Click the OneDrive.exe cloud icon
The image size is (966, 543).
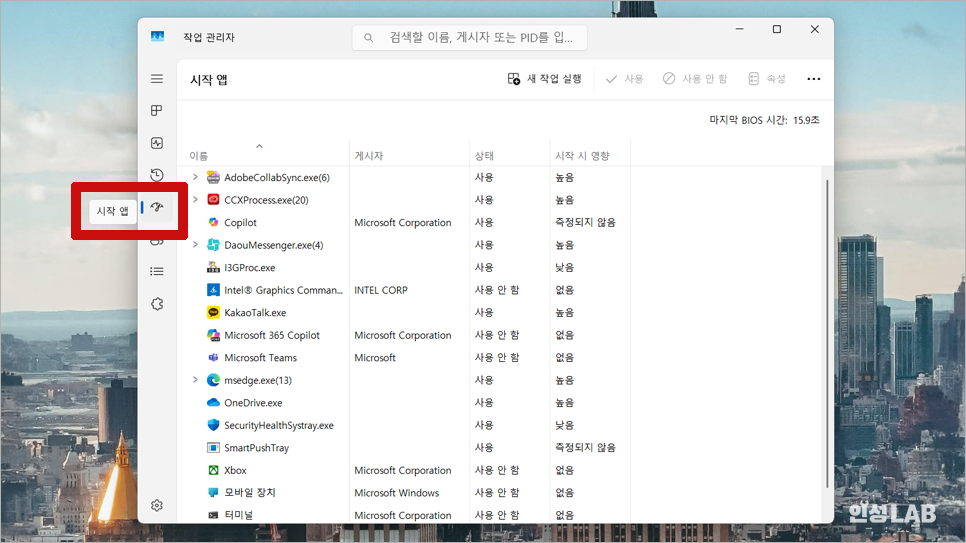click(213, 402)
